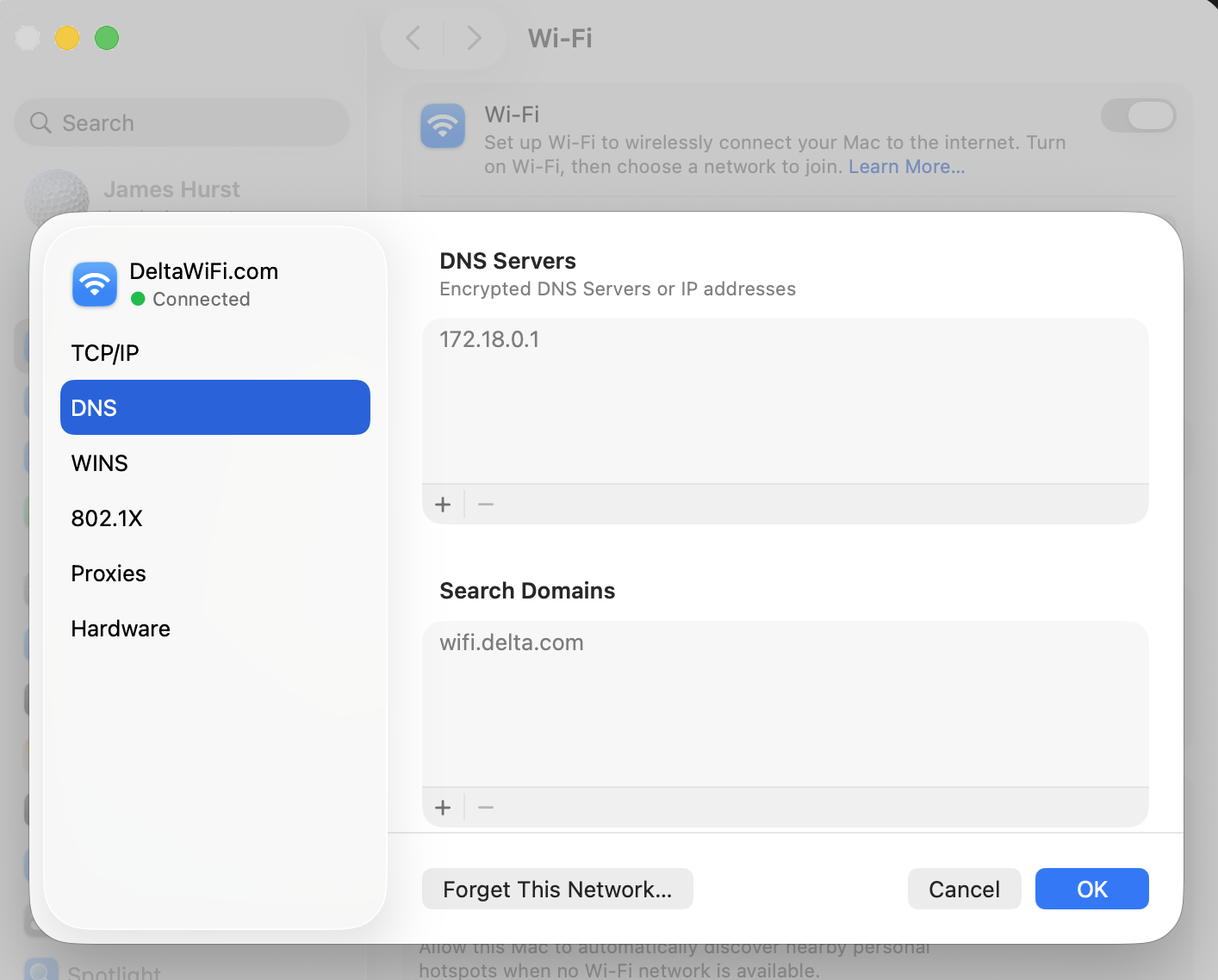Cancel the DNS settings dialog
Image resolution: width=1218 pixels, height=980 pixels.
(x=964, y=889)
